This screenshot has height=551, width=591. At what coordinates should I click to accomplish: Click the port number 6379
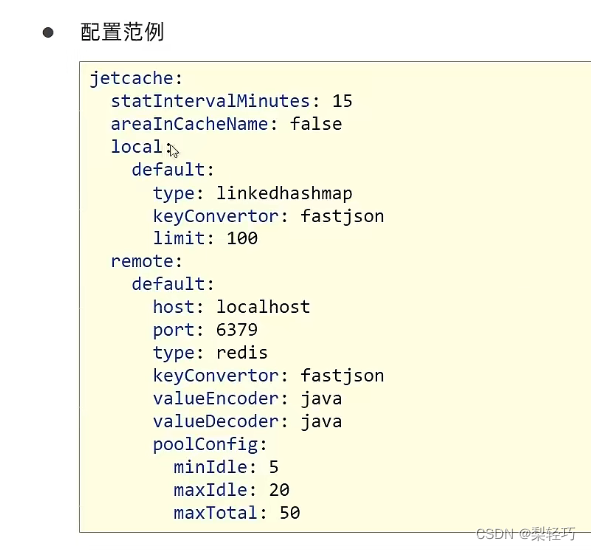coord(237,330)
